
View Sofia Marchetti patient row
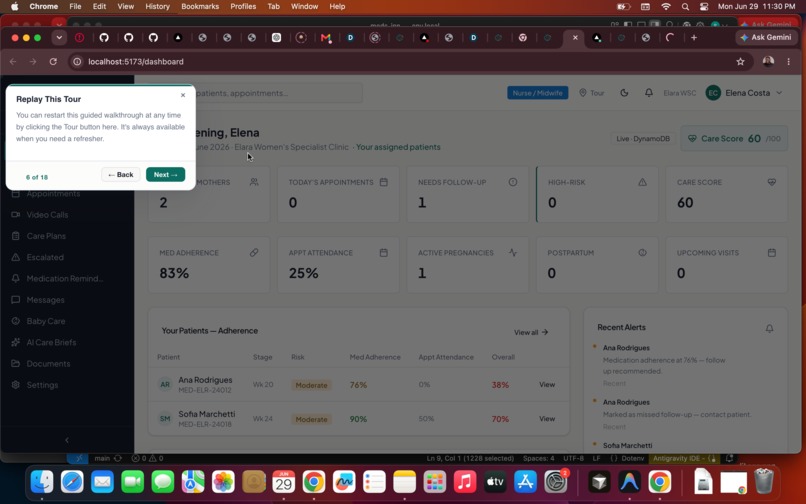(547, 419)
